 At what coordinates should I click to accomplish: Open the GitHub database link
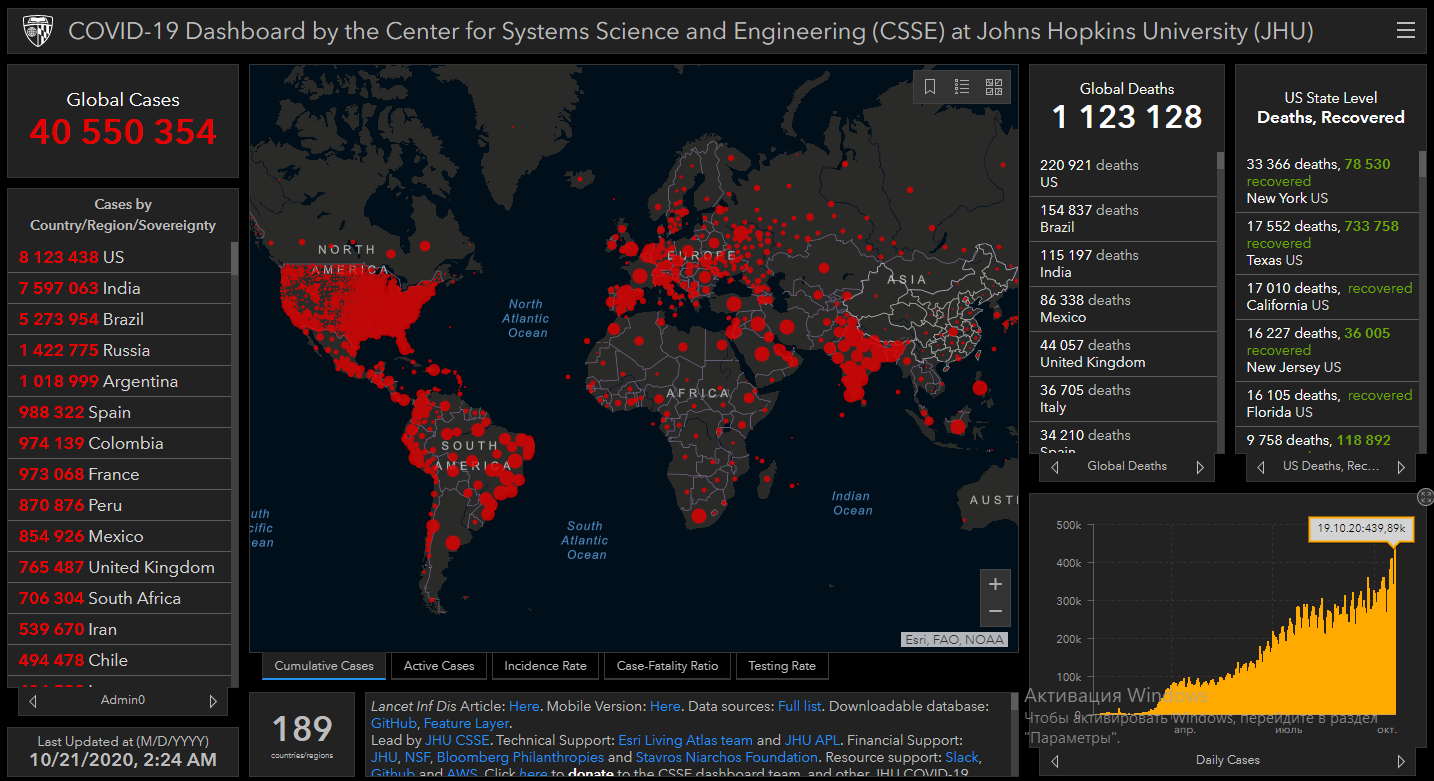(x=394, y=723)
